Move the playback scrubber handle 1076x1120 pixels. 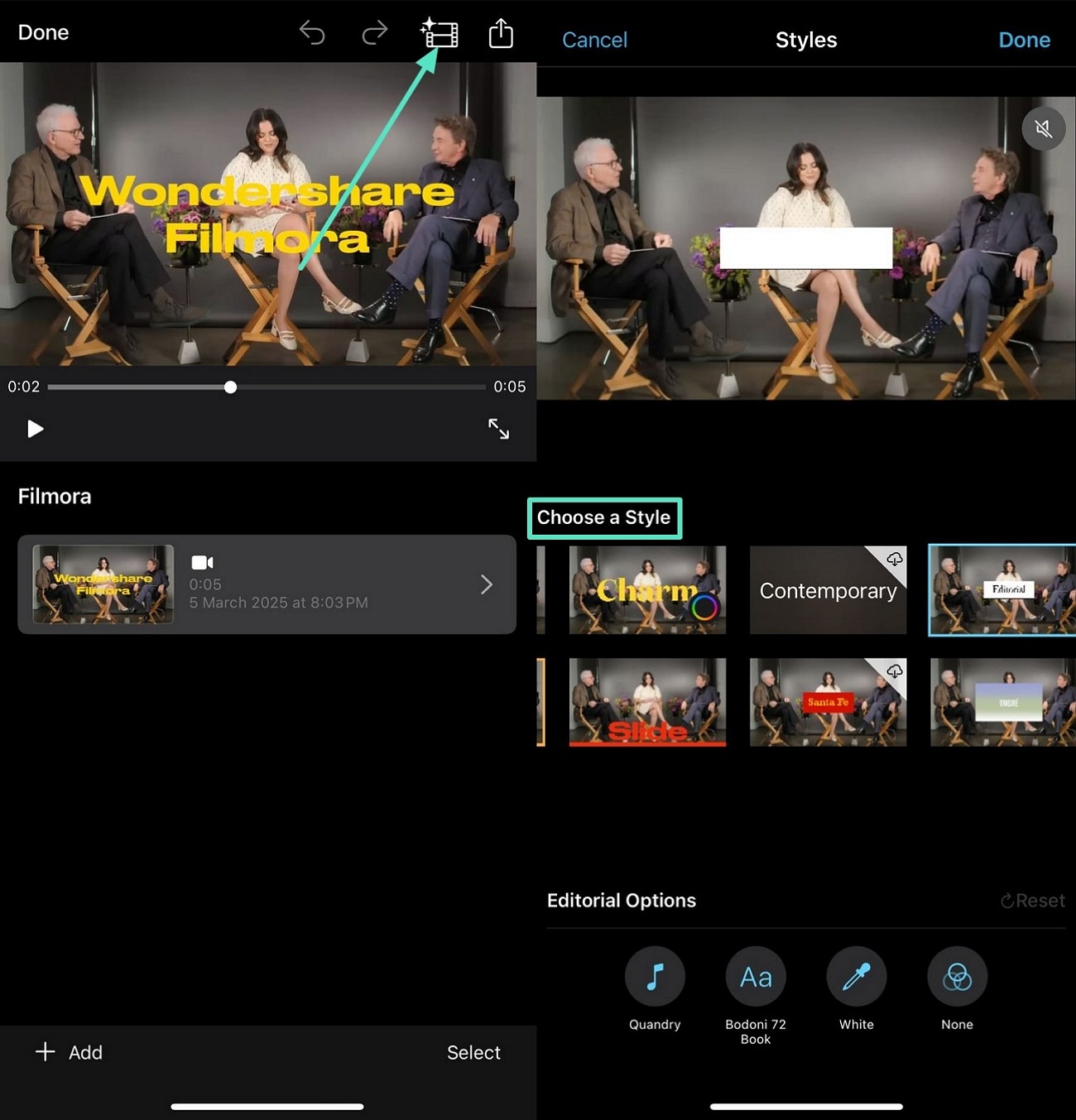(x=230, y=387)
